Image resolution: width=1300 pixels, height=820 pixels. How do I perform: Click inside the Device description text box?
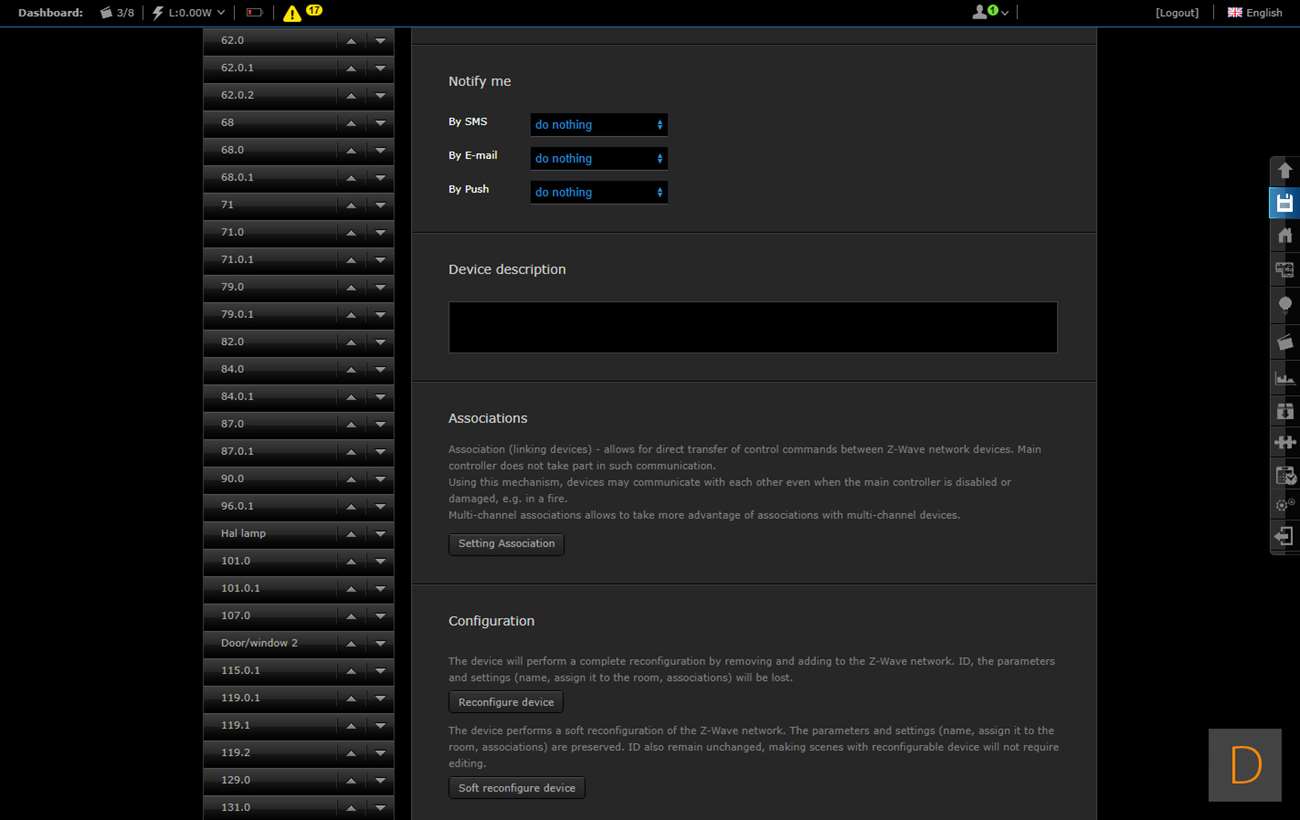tap(752, 327)
